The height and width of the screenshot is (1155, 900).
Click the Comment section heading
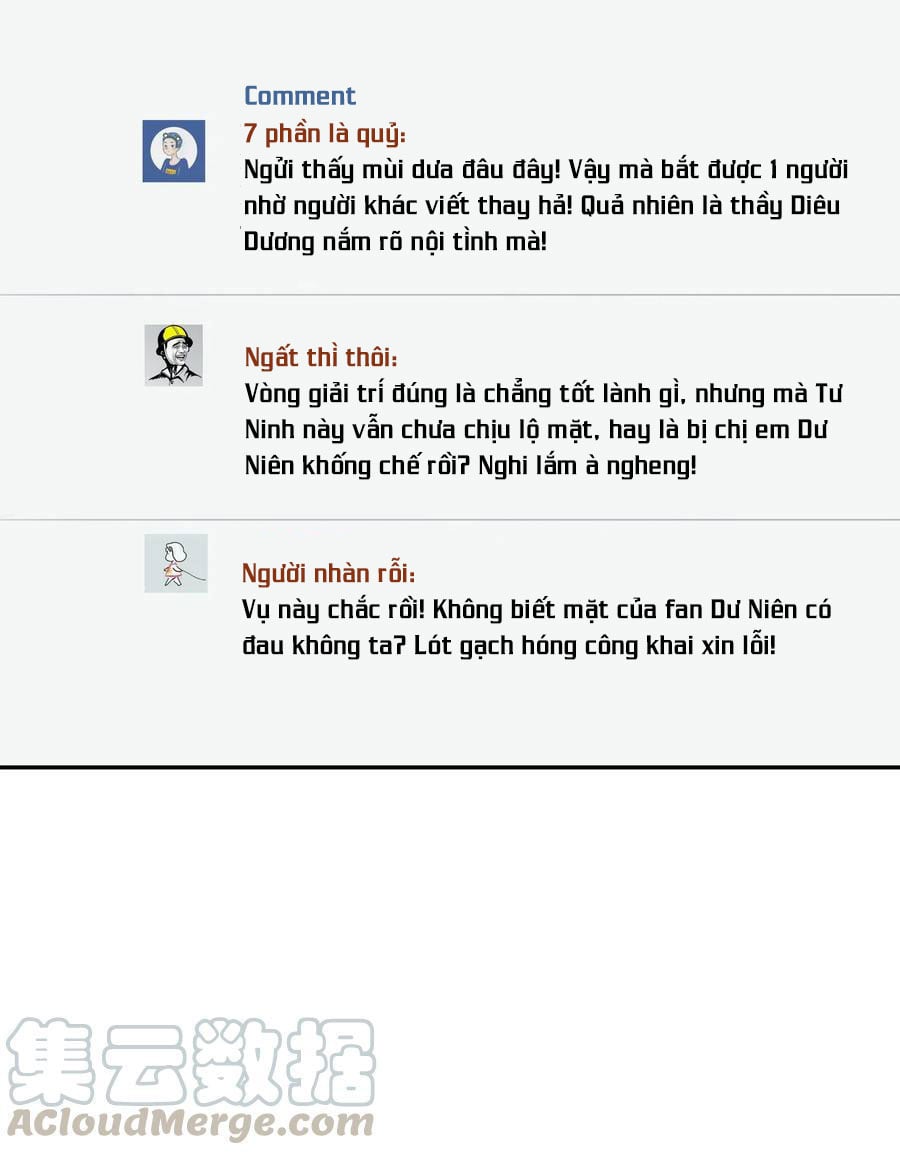point(300,96)
